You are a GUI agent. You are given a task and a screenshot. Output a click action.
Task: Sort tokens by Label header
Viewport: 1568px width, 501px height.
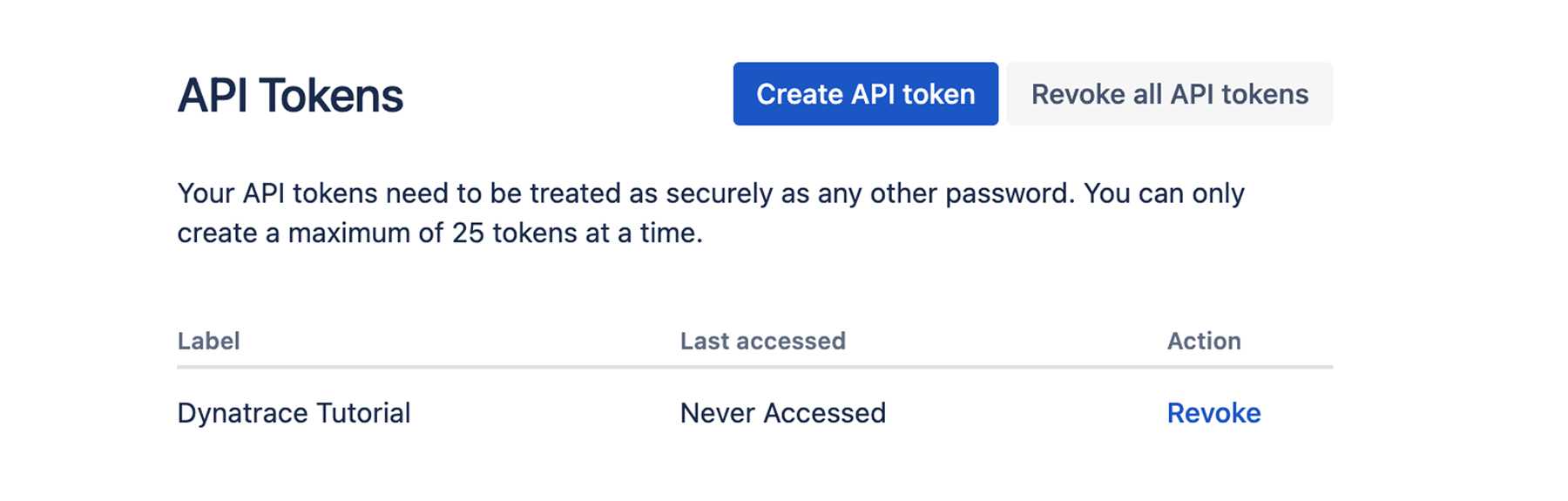[209, 341]
